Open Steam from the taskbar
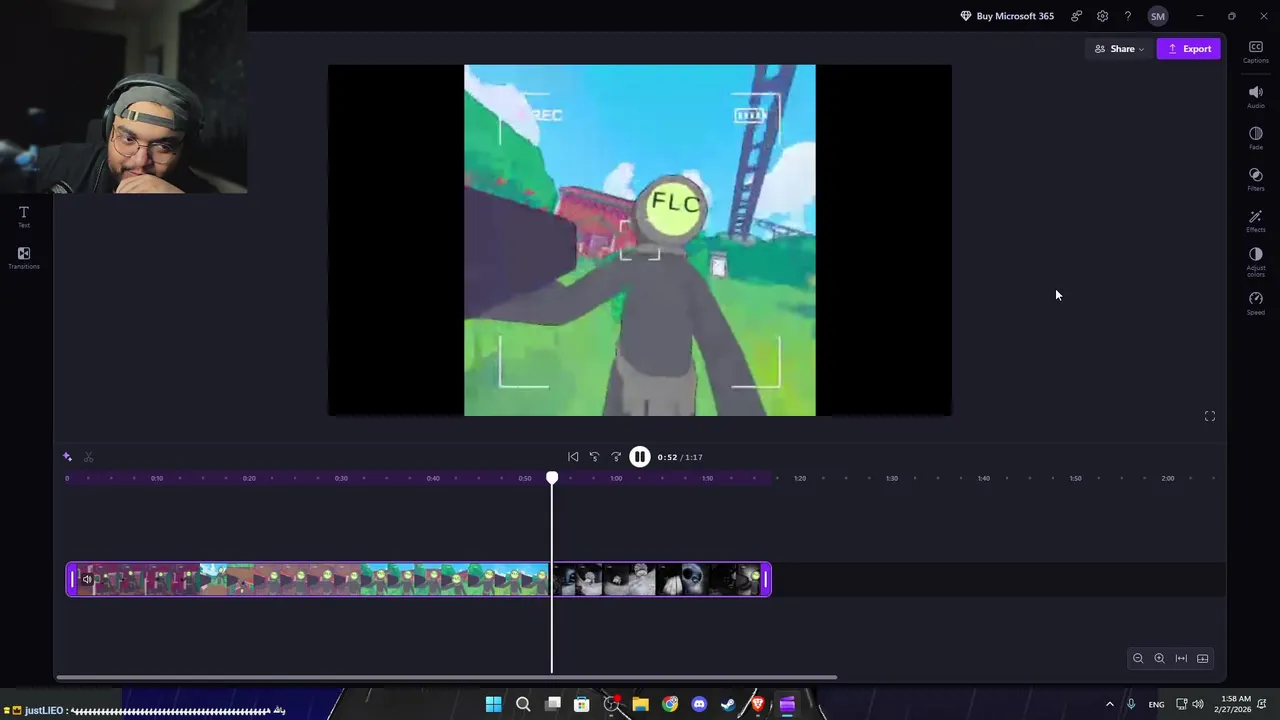The height and width of the screenshot is (720, 1280). [x=728, y=705]
